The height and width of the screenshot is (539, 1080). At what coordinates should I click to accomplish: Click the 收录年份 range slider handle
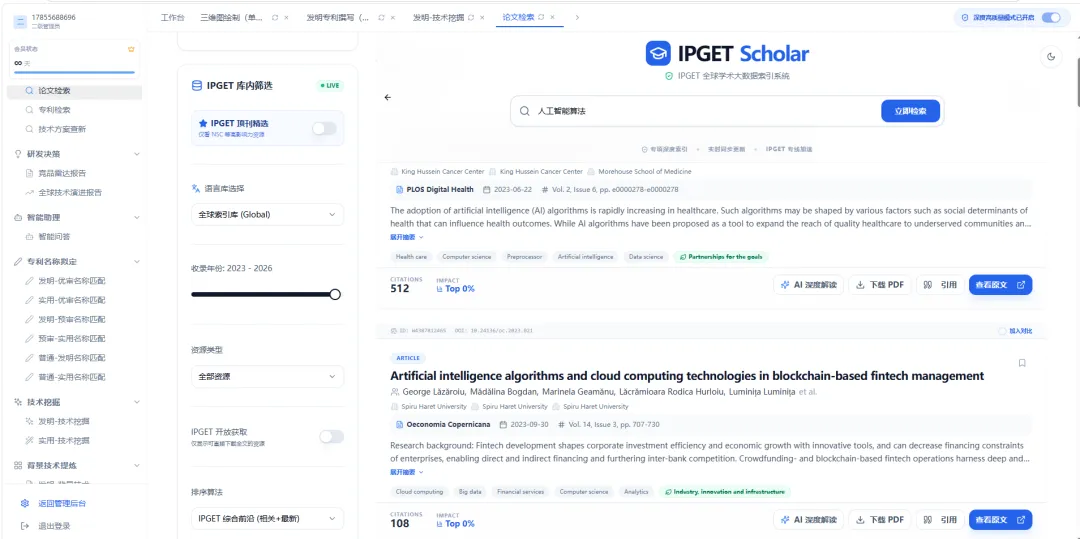click(335, 295)
